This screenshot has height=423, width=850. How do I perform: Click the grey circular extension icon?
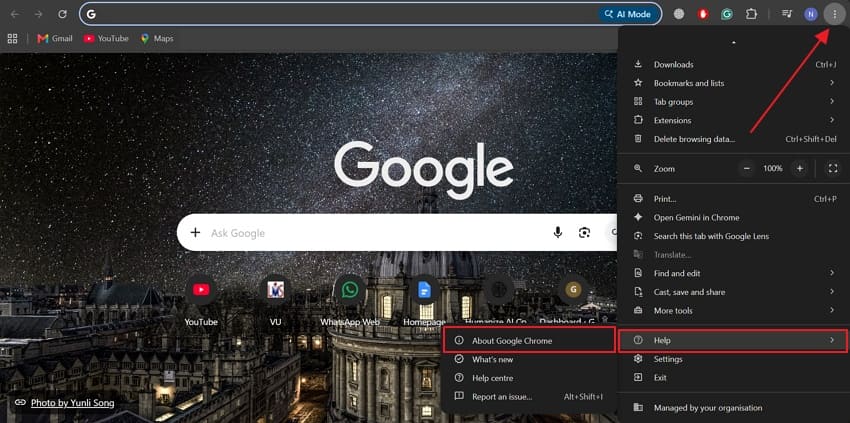[679, 14]
